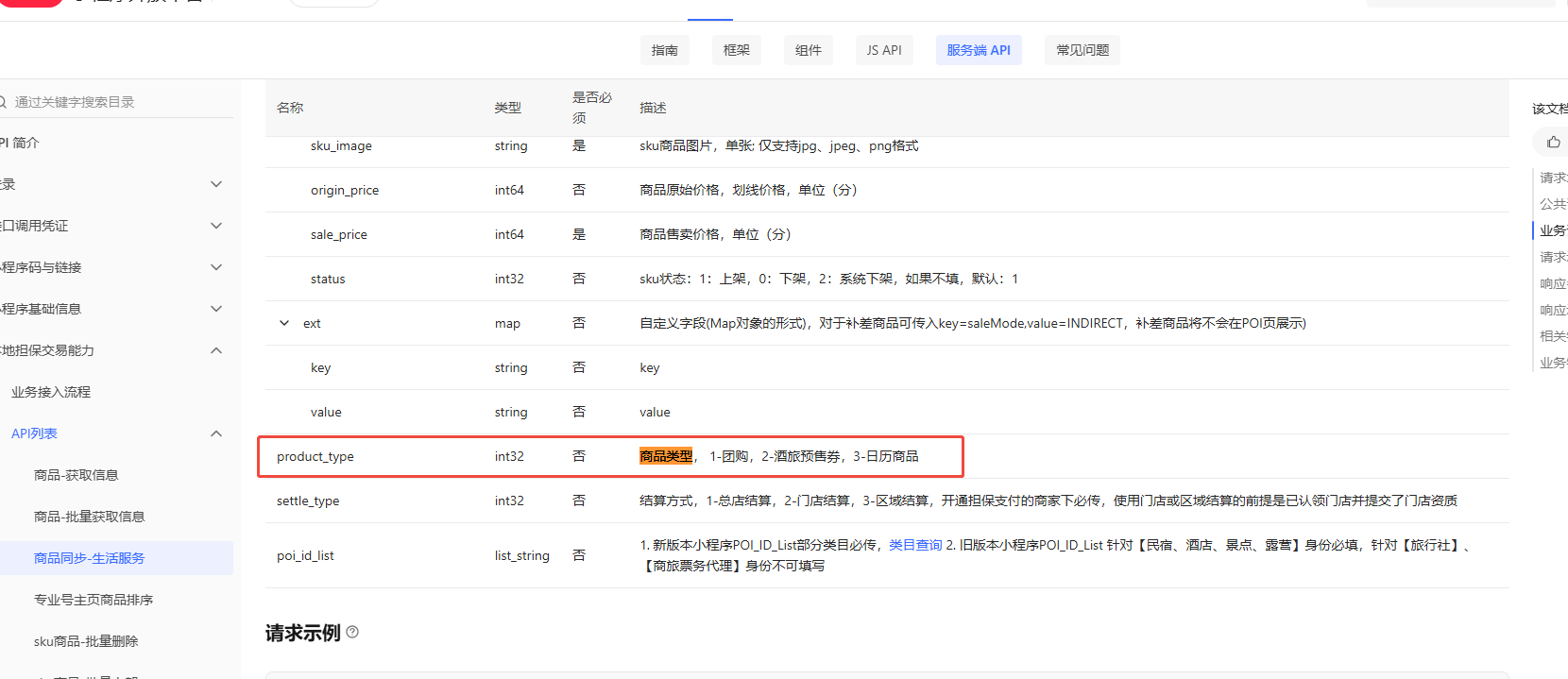Follow the 类目查询 link
1568x679 pixels.
pos(914,545)
